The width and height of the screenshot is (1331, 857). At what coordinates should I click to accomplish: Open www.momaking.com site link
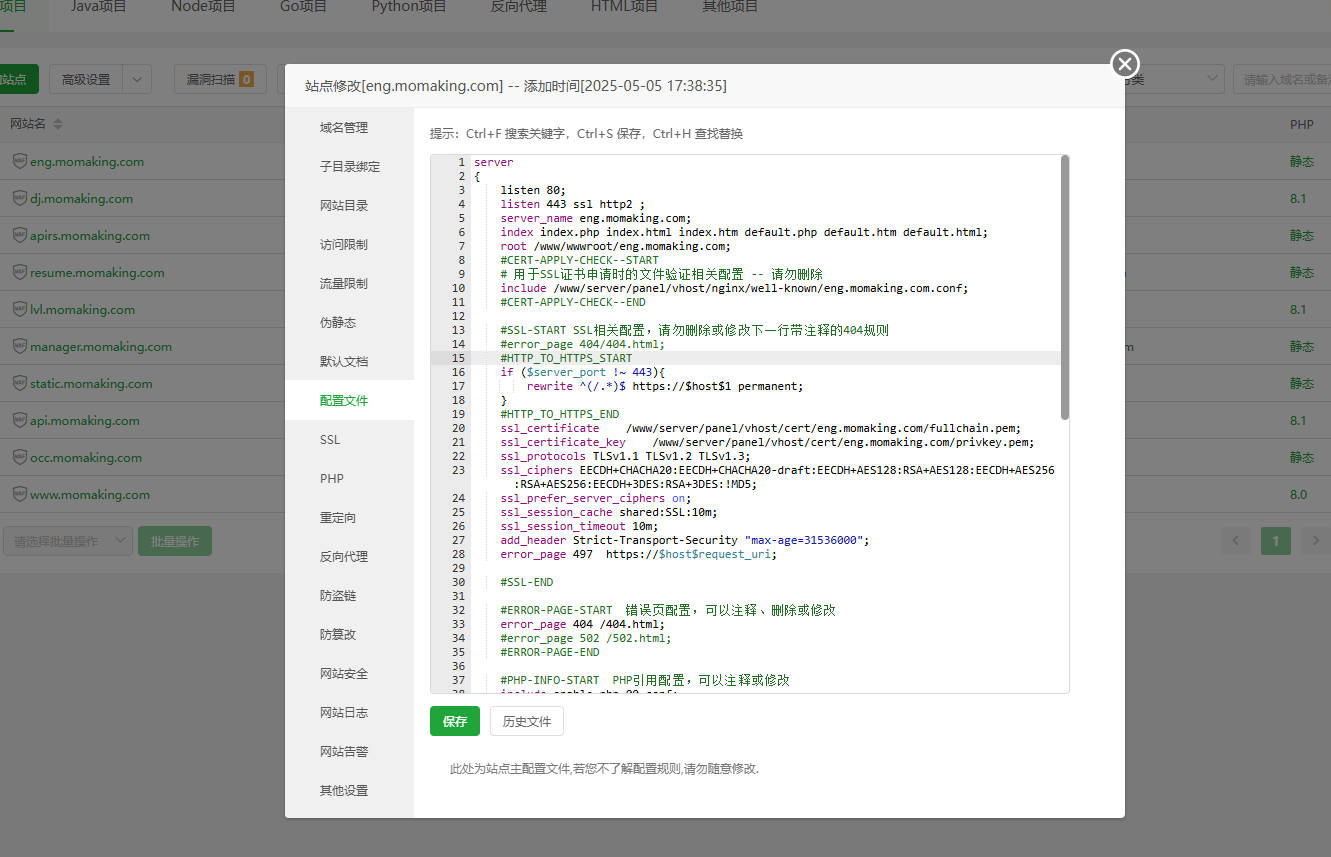coord(90,494)
